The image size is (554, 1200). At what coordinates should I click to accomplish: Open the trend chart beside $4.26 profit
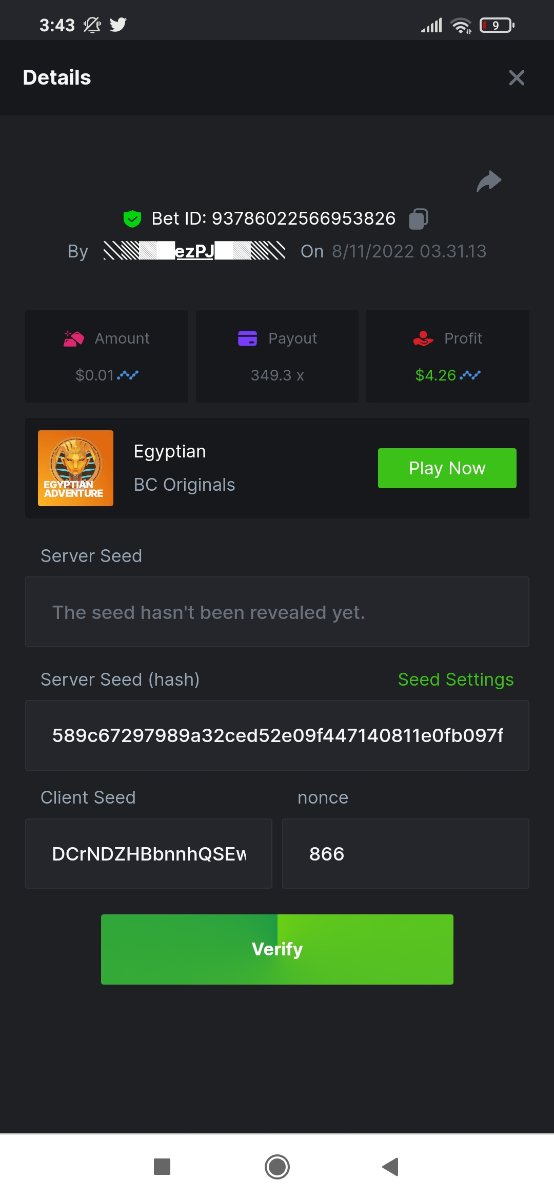pos(471,376)
